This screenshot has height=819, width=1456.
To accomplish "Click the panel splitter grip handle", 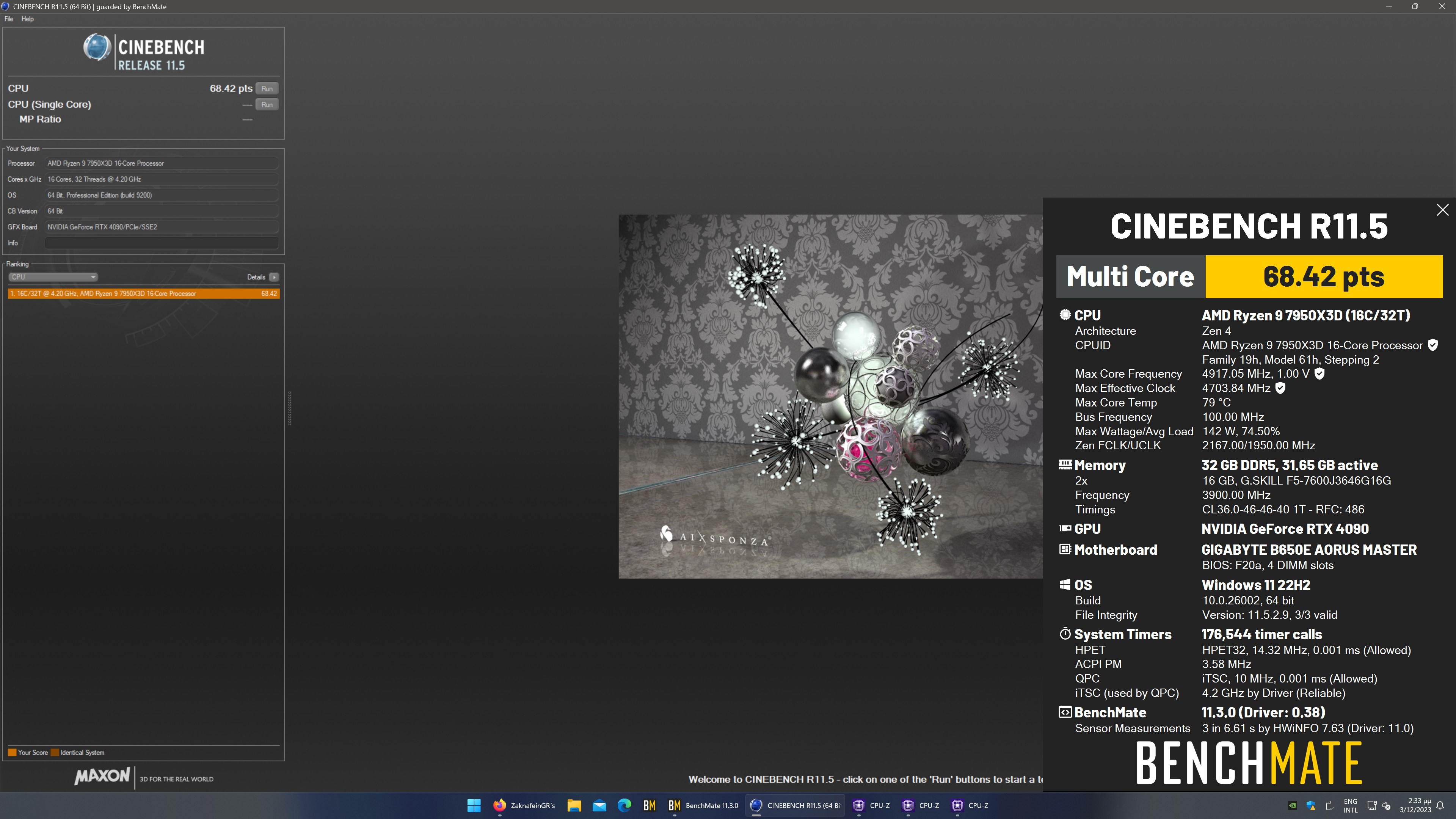I will point(289,408).
